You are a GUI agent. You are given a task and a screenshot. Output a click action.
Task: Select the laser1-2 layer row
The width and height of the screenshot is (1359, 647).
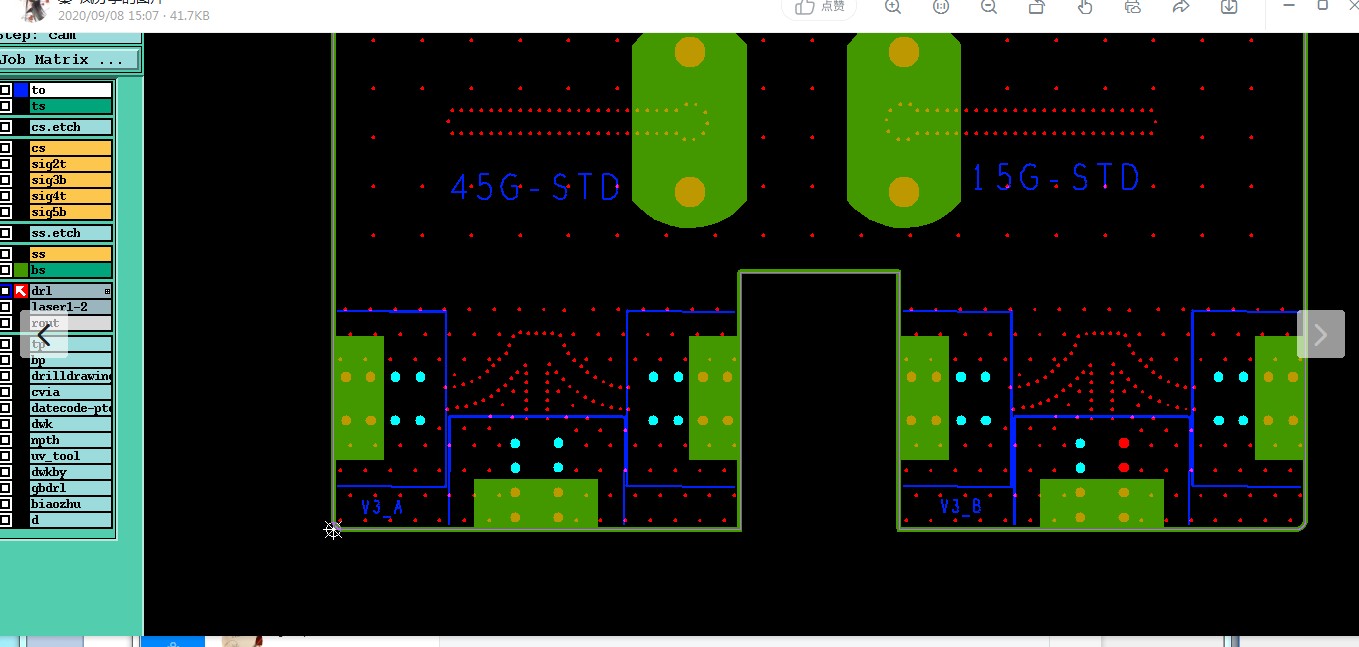click(x=71, y=307)
